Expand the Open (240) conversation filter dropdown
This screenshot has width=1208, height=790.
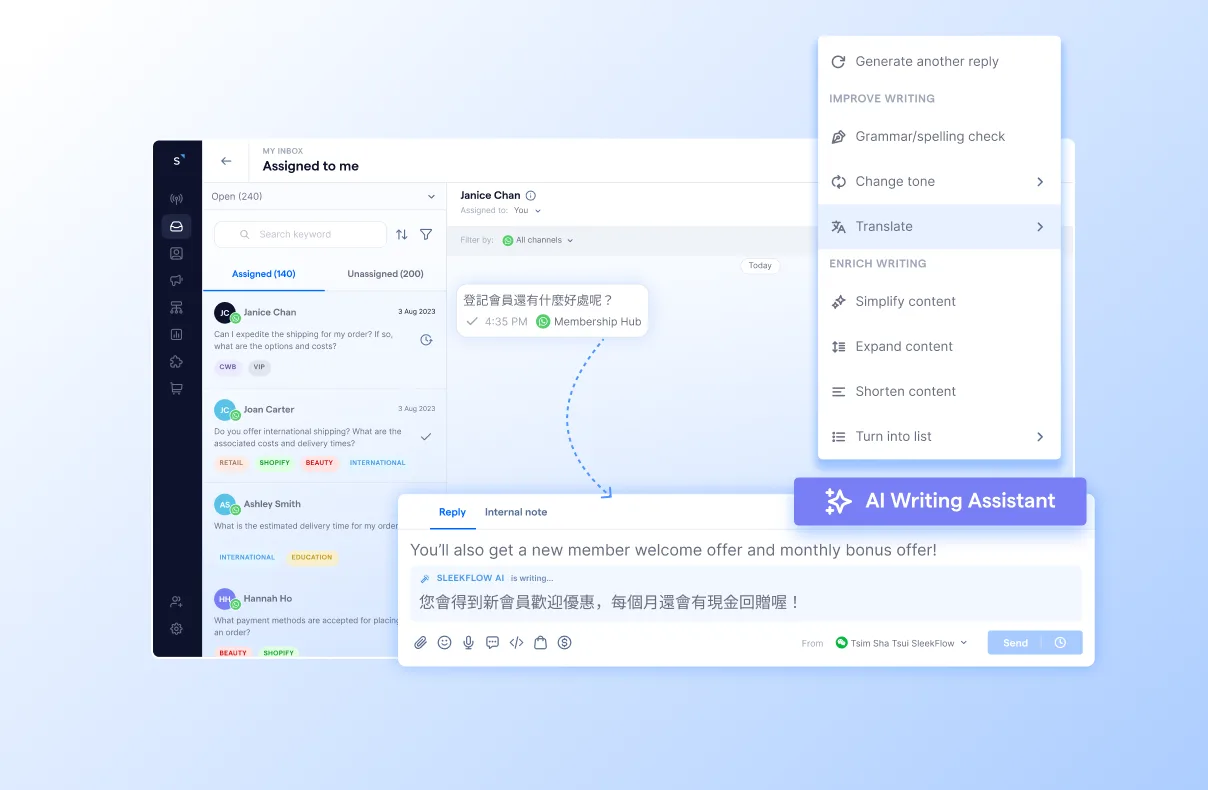[x=323, y=196]
